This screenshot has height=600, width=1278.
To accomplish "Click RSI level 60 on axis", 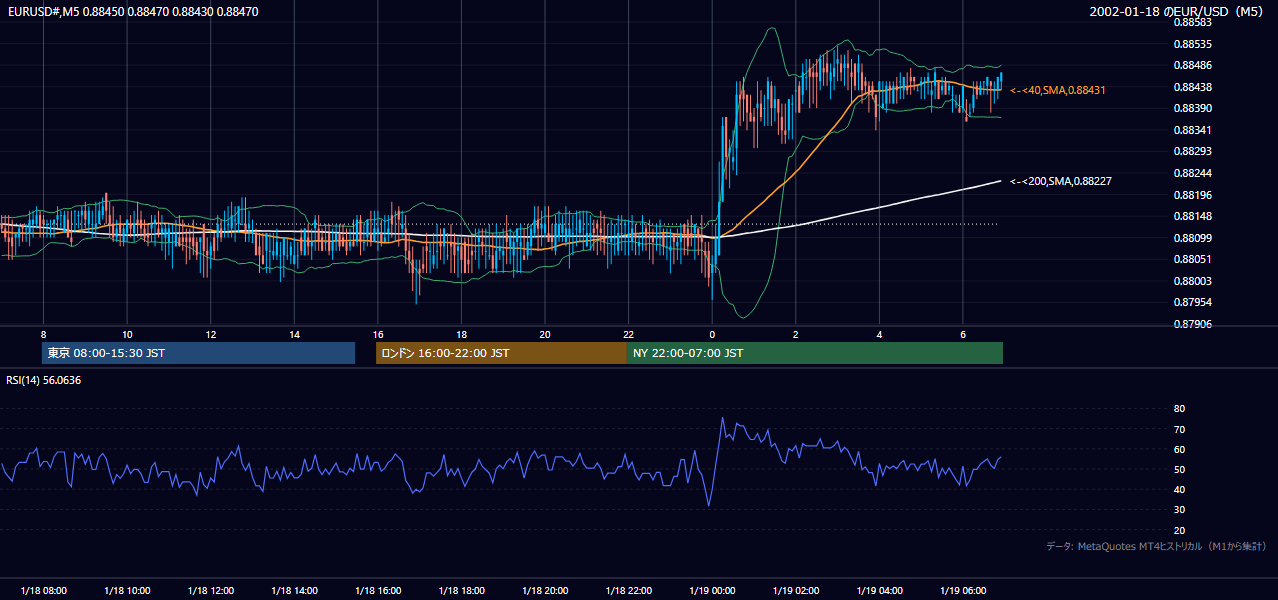I will [1179, 449].
